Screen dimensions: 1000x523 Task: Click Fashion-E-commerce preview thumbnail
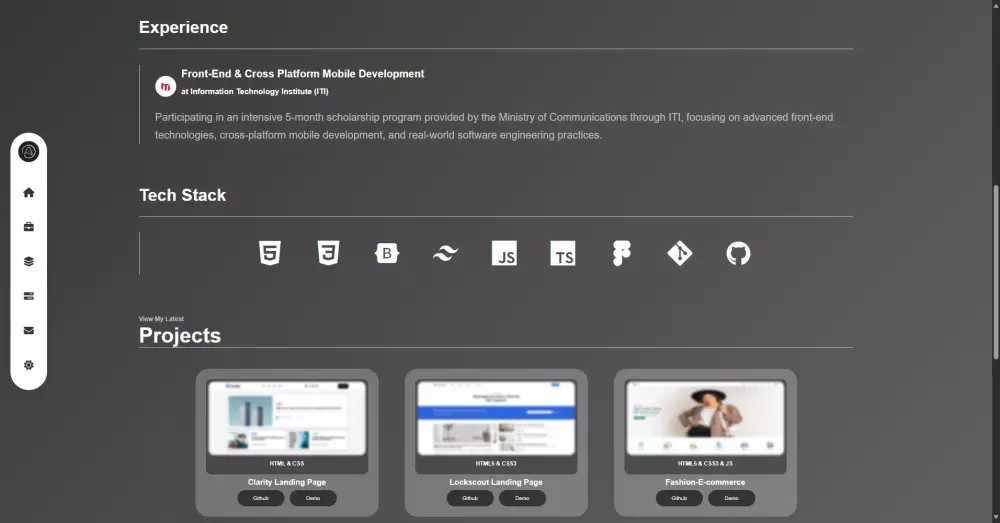click(705, 418)
